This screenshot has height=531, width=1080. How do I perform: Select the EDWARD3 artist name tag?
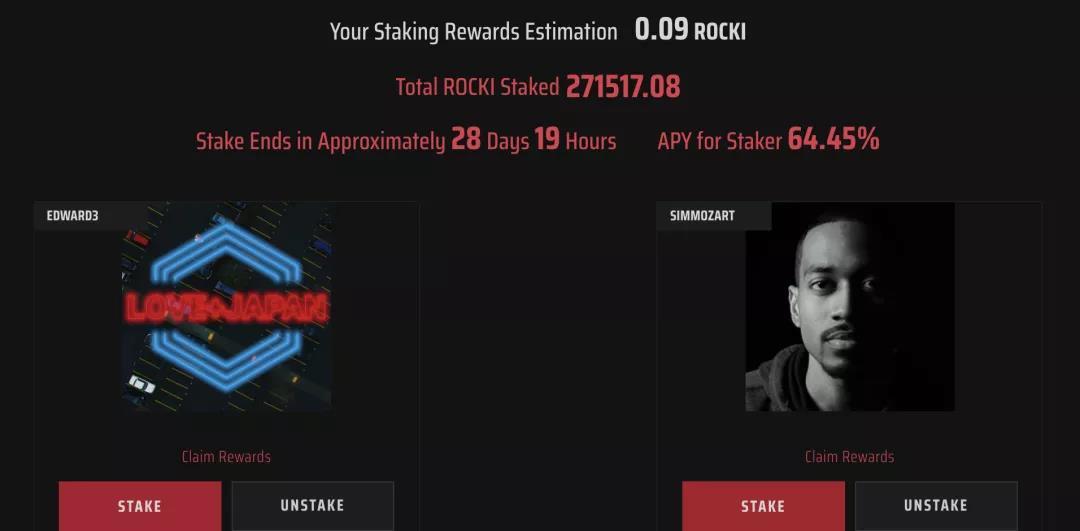coord(72,216)
